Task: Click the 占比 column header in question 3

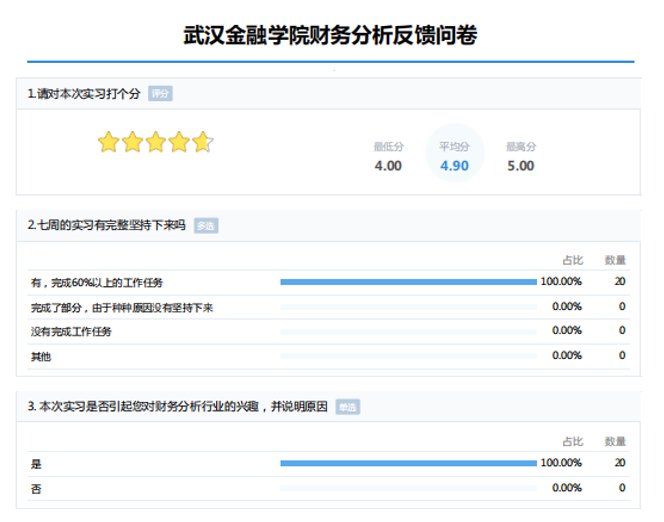Action: click(573, 442)
